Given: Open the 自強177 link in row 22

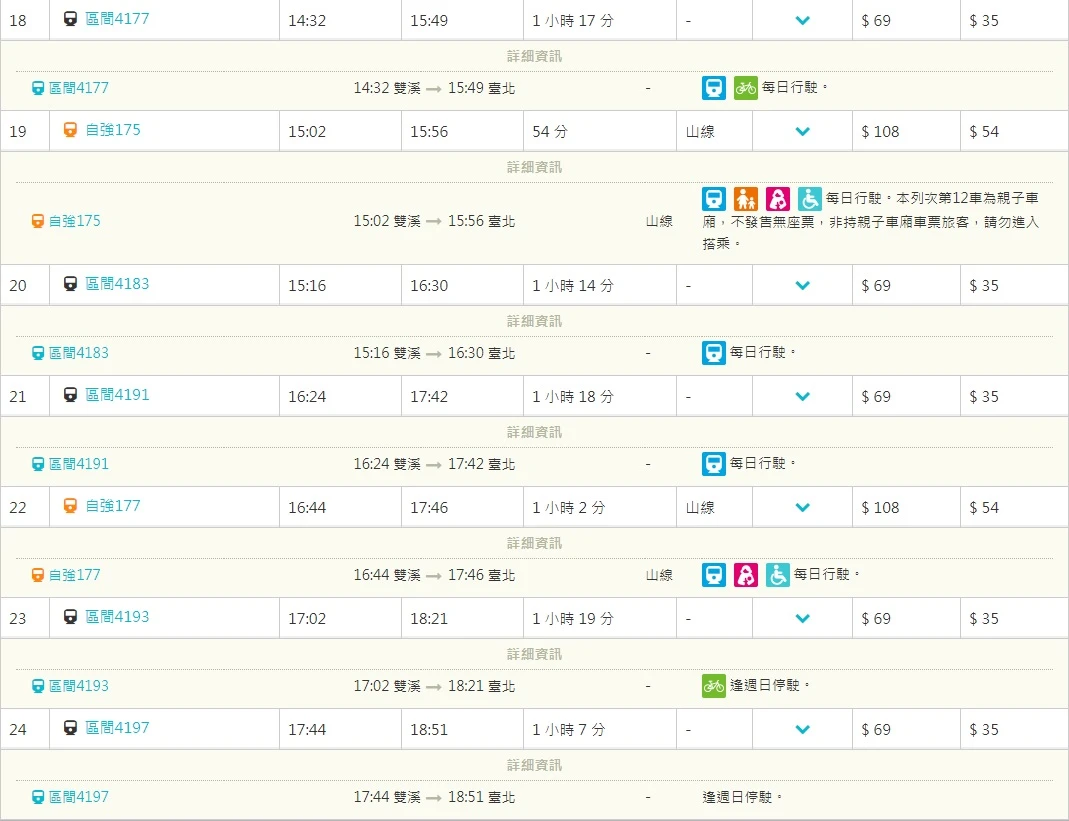Looking at the screenshot, I should point(113,506).
